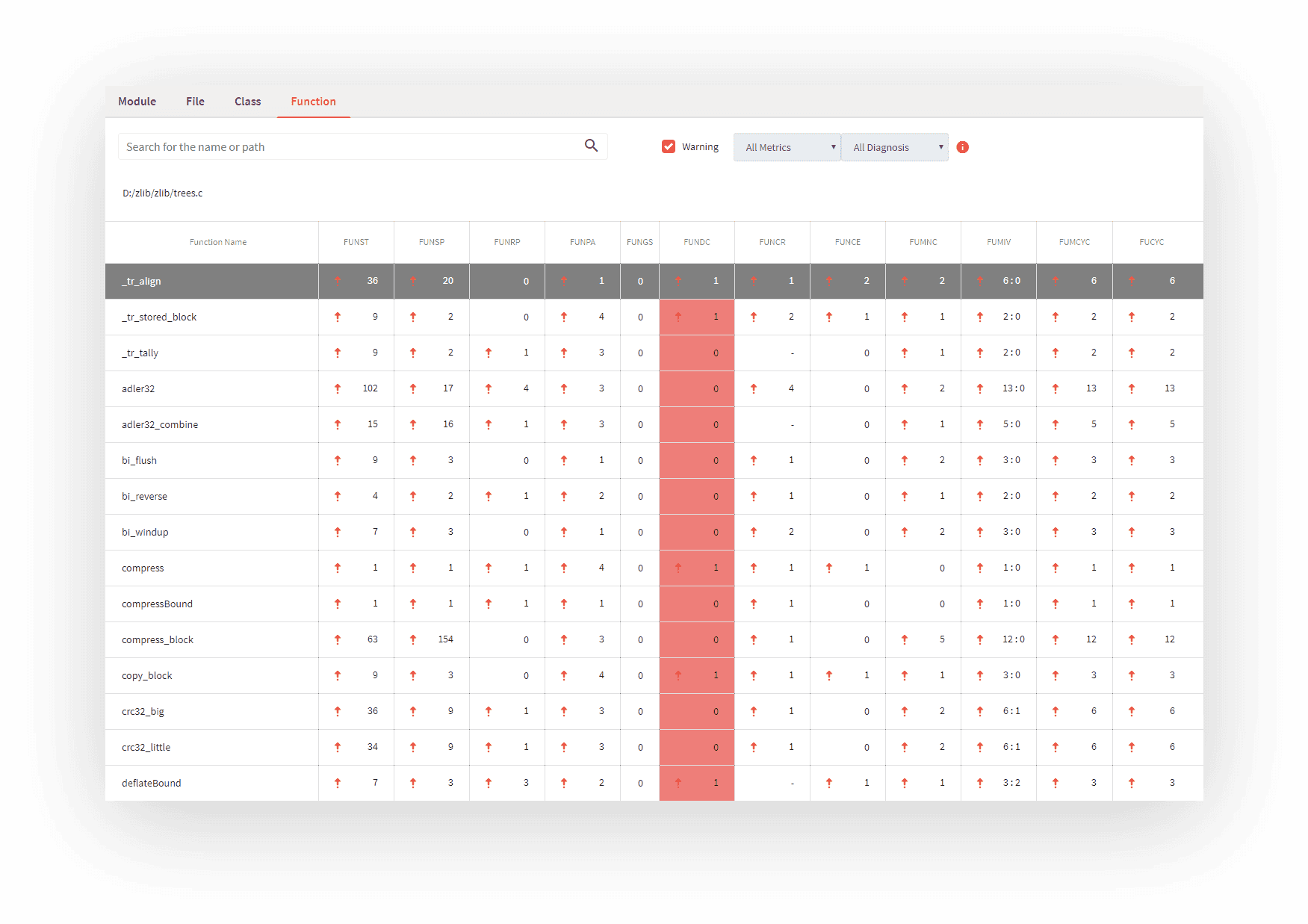1308x924 pixels.
Task: Click the D:/zlib/zlib/trees.c file path
Action: click(x=163, y=193)
